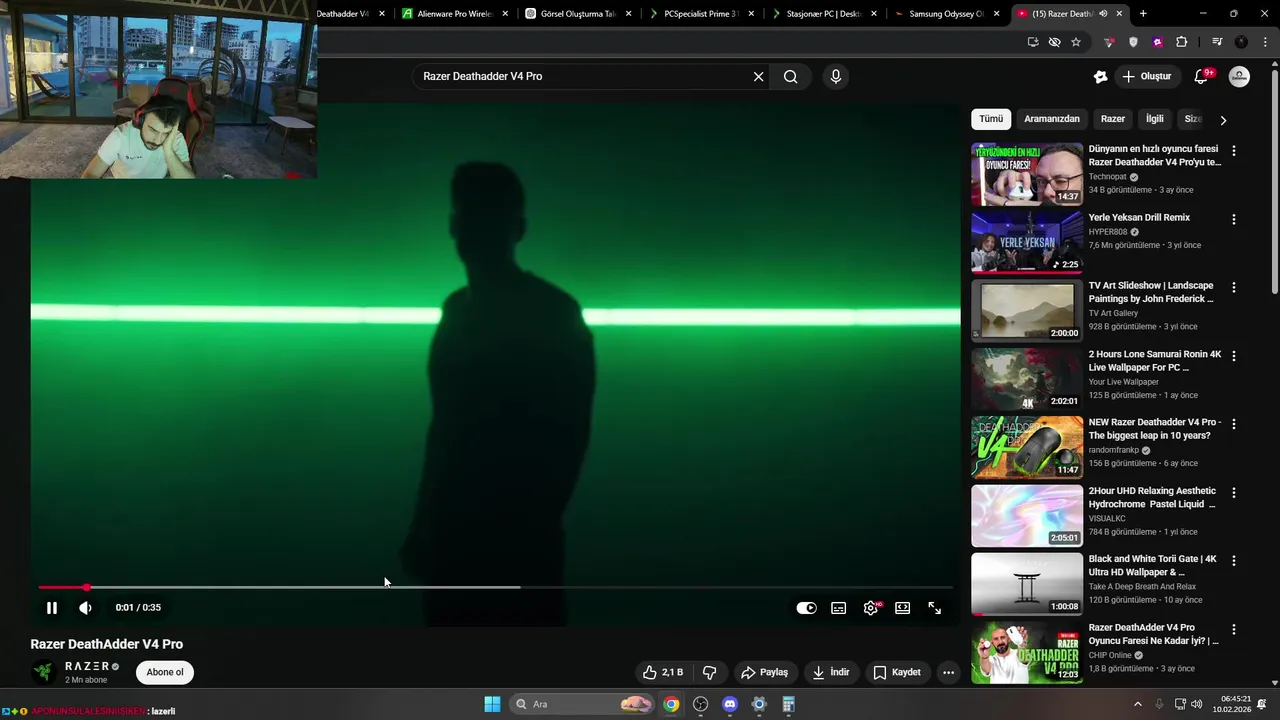Open options for Technopat video
Viewport: 1280px width, 720px height.
click(1233, 151)
